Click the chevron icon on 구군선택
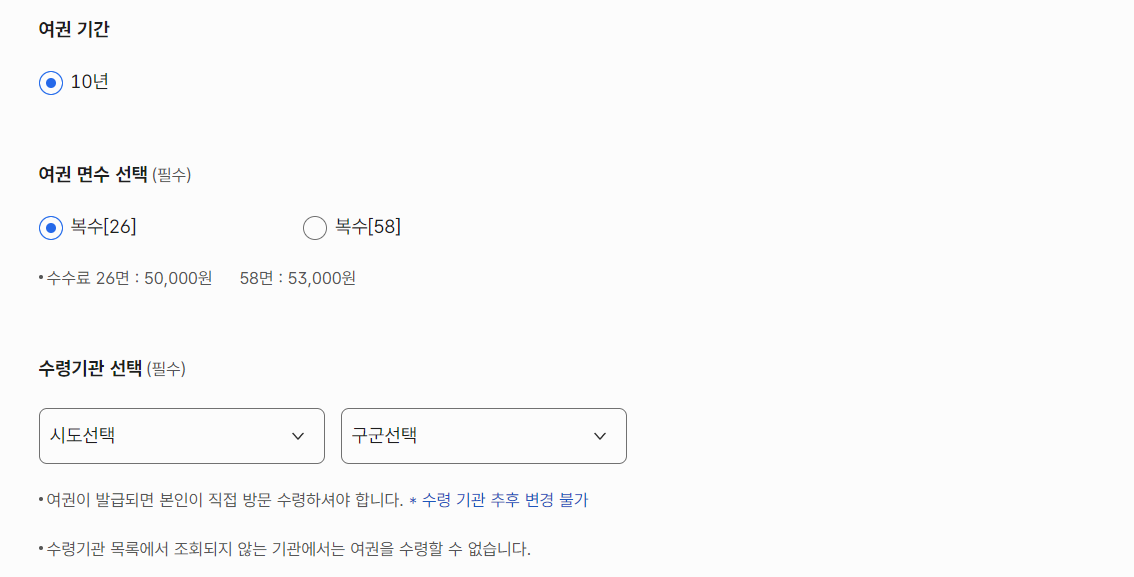This screenshot has width=1134, height=577. click(600, 436)
